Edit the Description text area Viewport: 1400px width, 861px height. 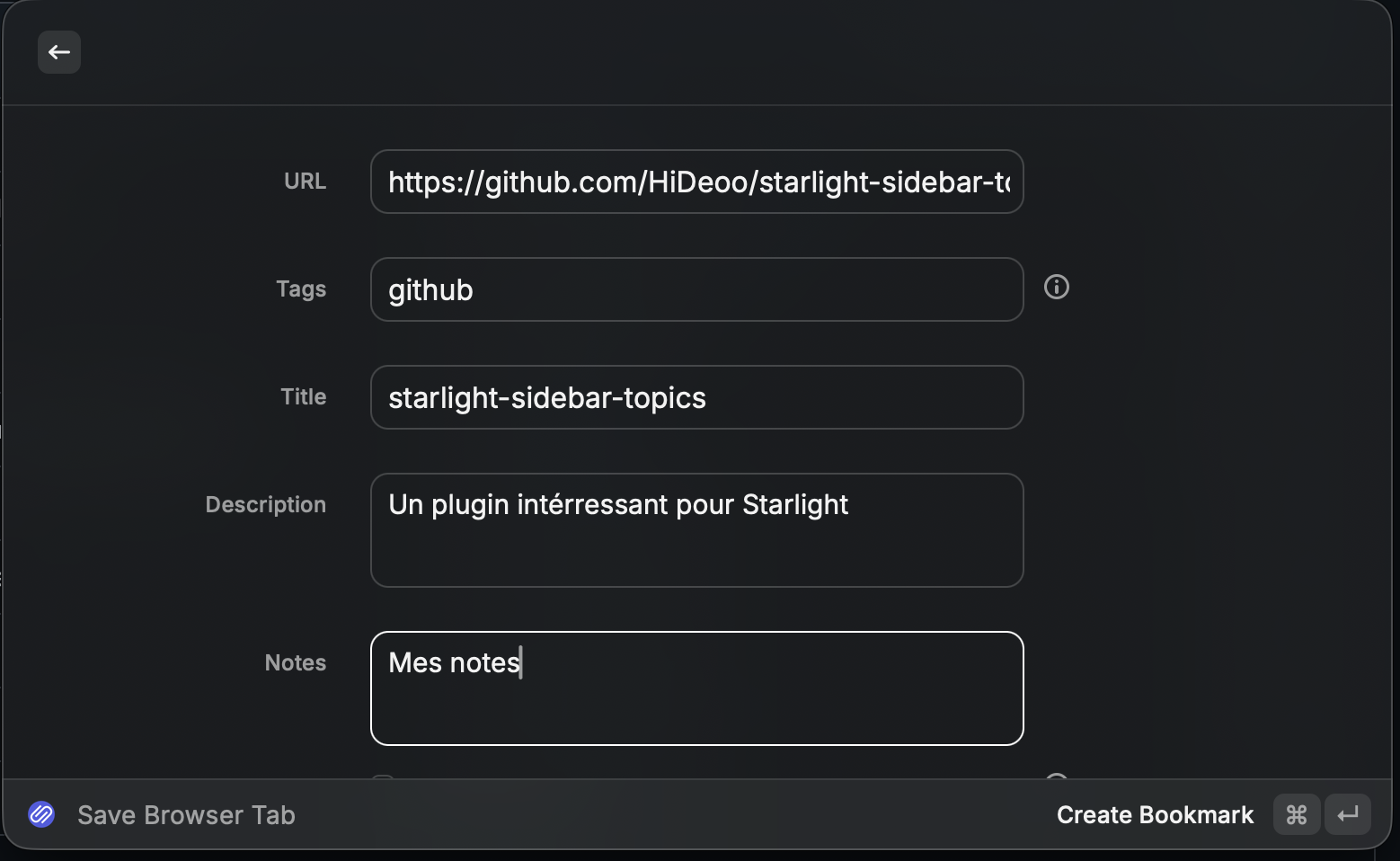click(696, 530)
